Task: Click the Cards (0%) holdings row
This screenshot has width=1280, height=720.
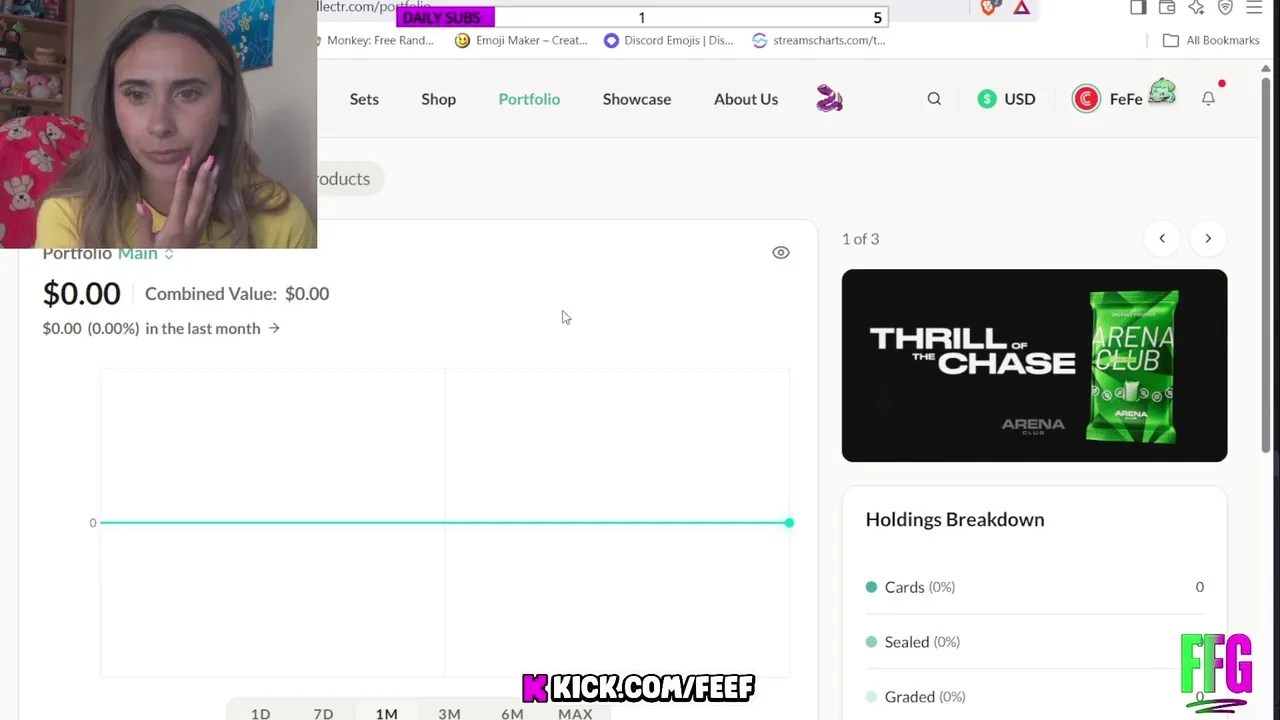Action: 1034,587
